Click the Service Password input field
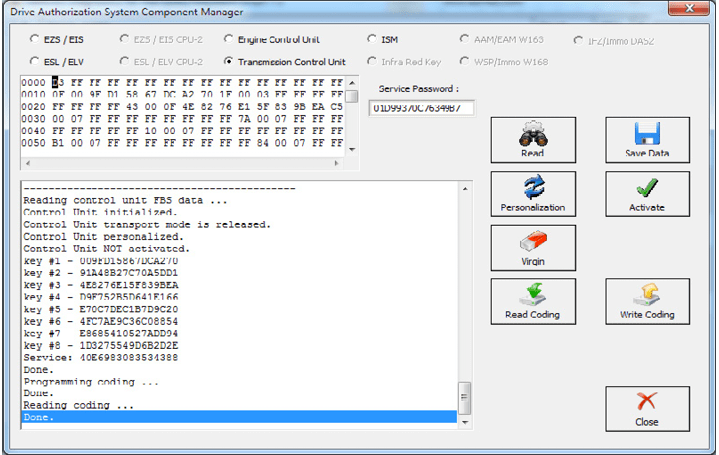The height and width of the screenshot is (455, 719). coord(421,108)
